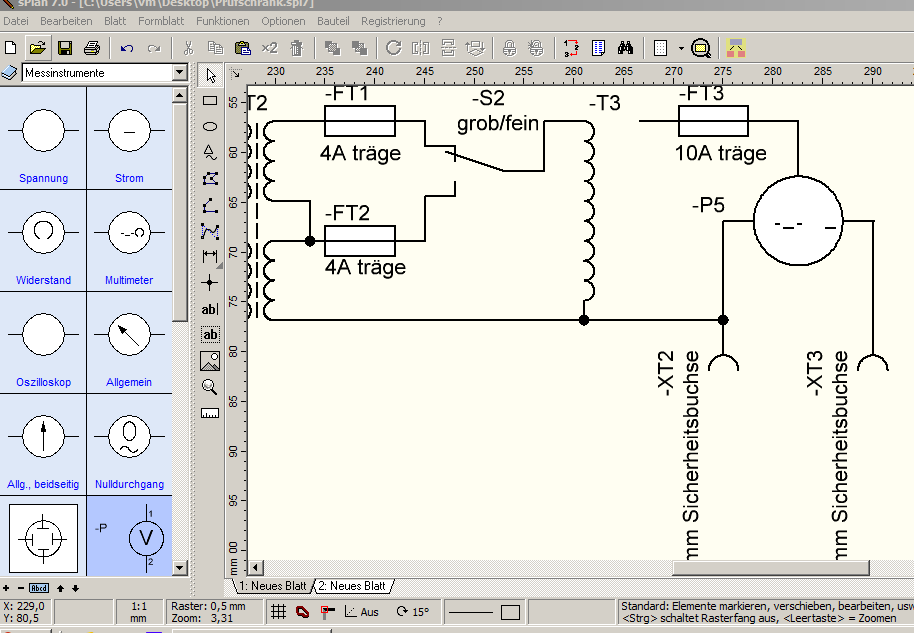
Task: Open the line style selector in status bar
Action: coord(471,613)
